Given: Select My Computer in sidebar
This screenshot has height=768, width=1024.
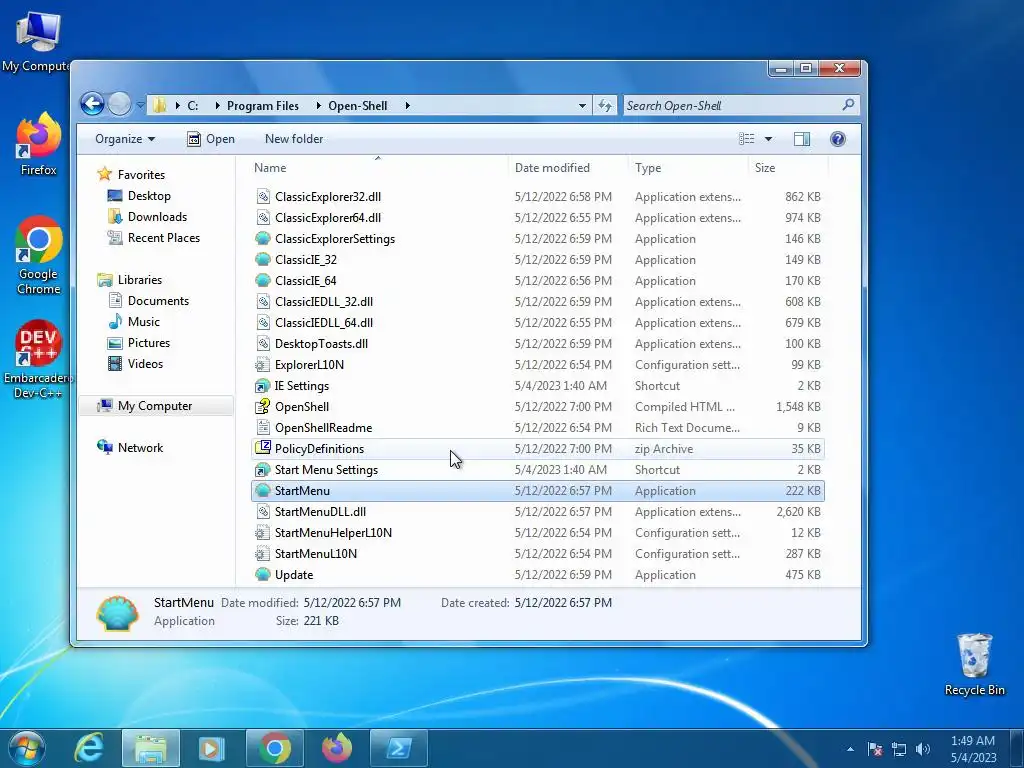Looking at the screenshot, I should click(155, 406).
